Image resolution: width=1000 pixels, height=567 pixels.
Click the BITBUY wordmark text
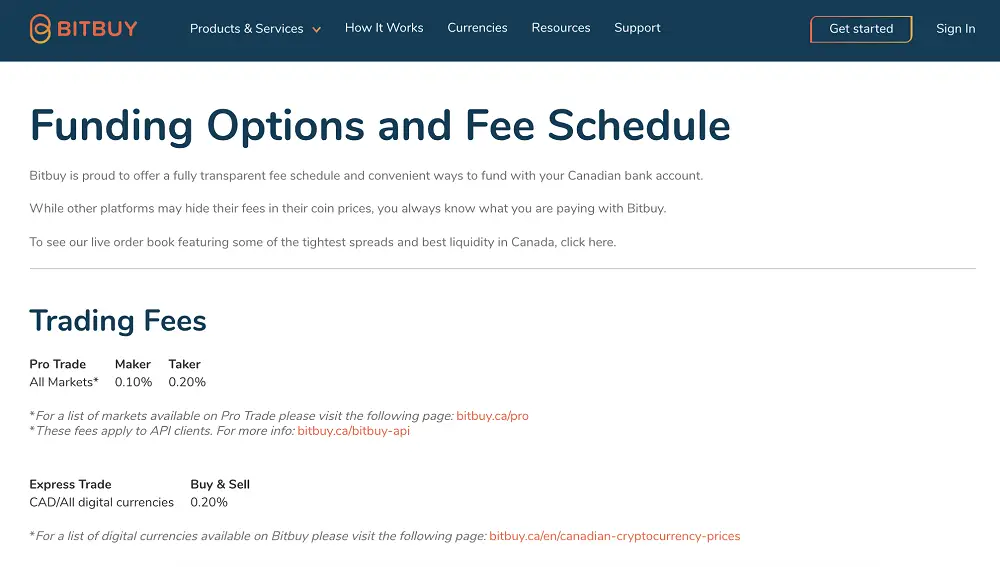point(98,29)
